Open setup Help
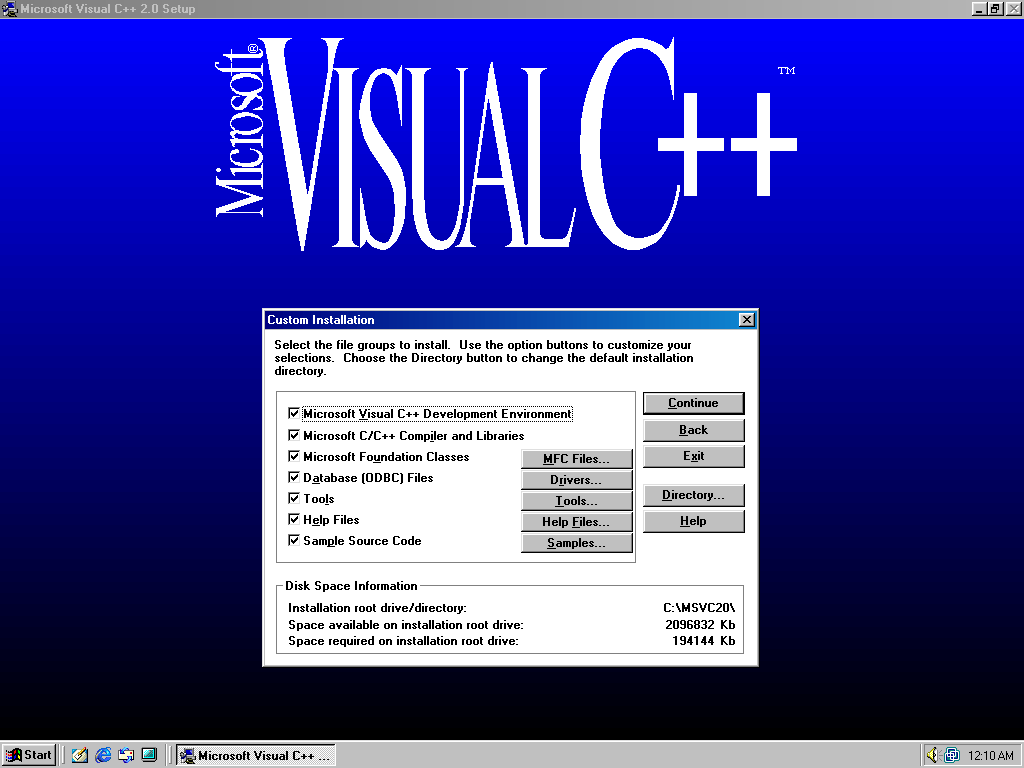Screen dimensions: 1024x768 pos(694,521)
